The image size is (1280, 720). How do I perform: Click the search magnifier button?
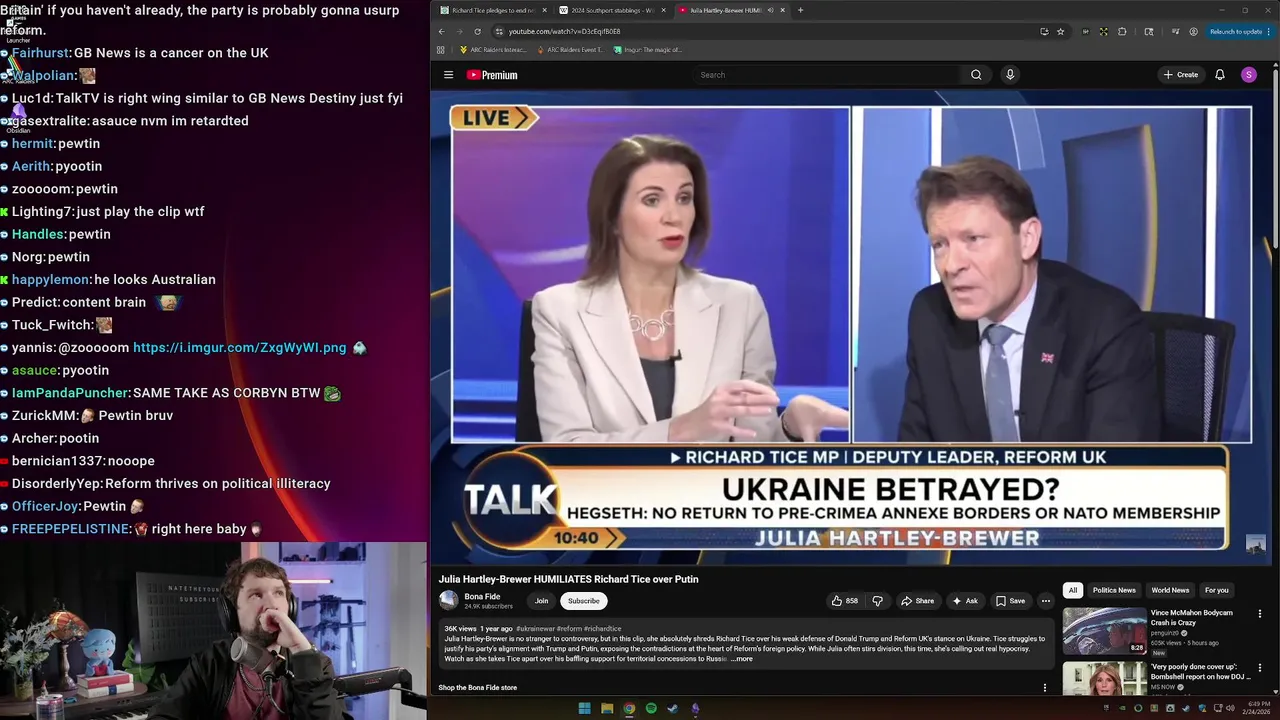pyautogui.click(x=976, y=75)
